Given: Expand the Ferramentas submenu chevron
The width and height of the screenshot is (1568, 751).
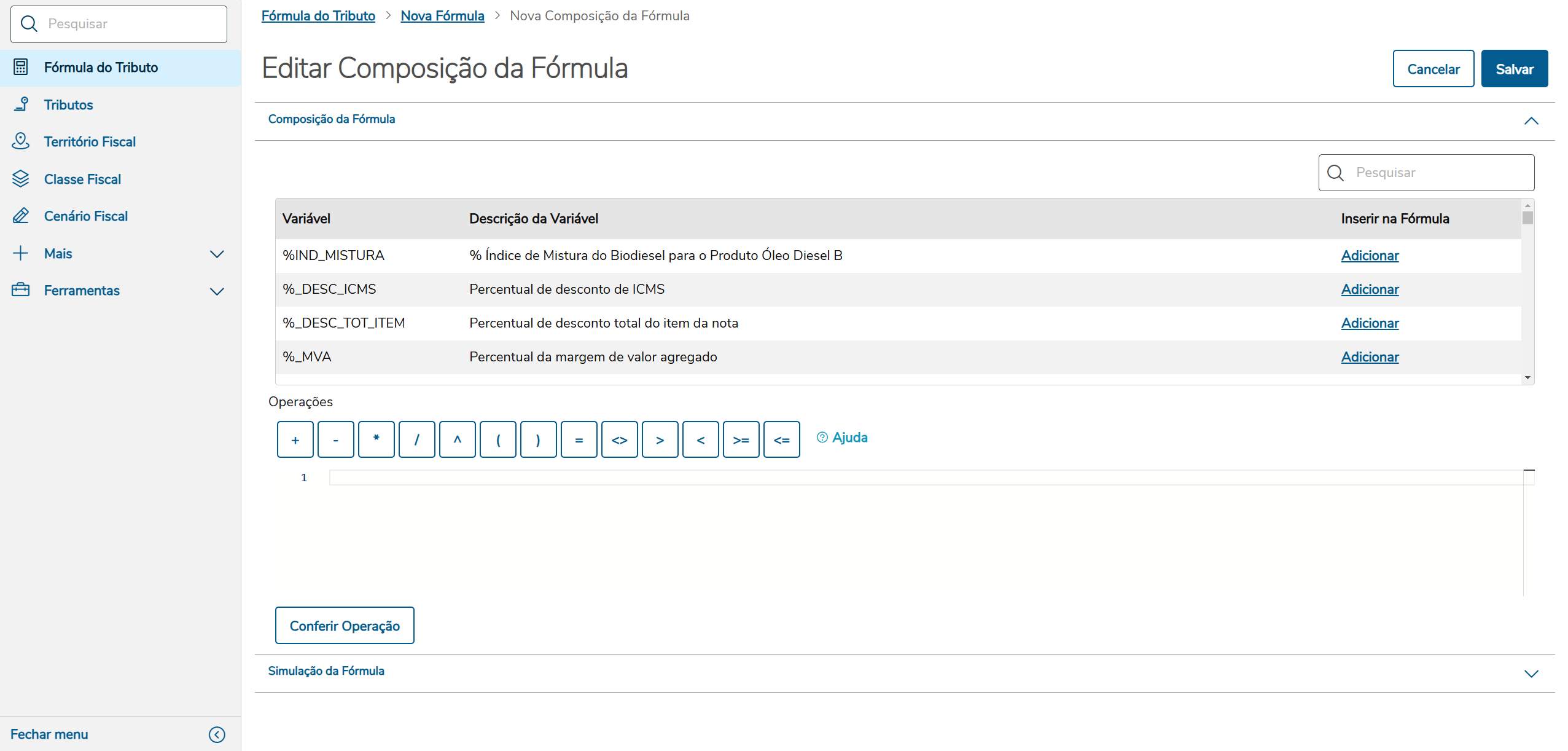Looking at the screenshot, I should coord(217,291).
